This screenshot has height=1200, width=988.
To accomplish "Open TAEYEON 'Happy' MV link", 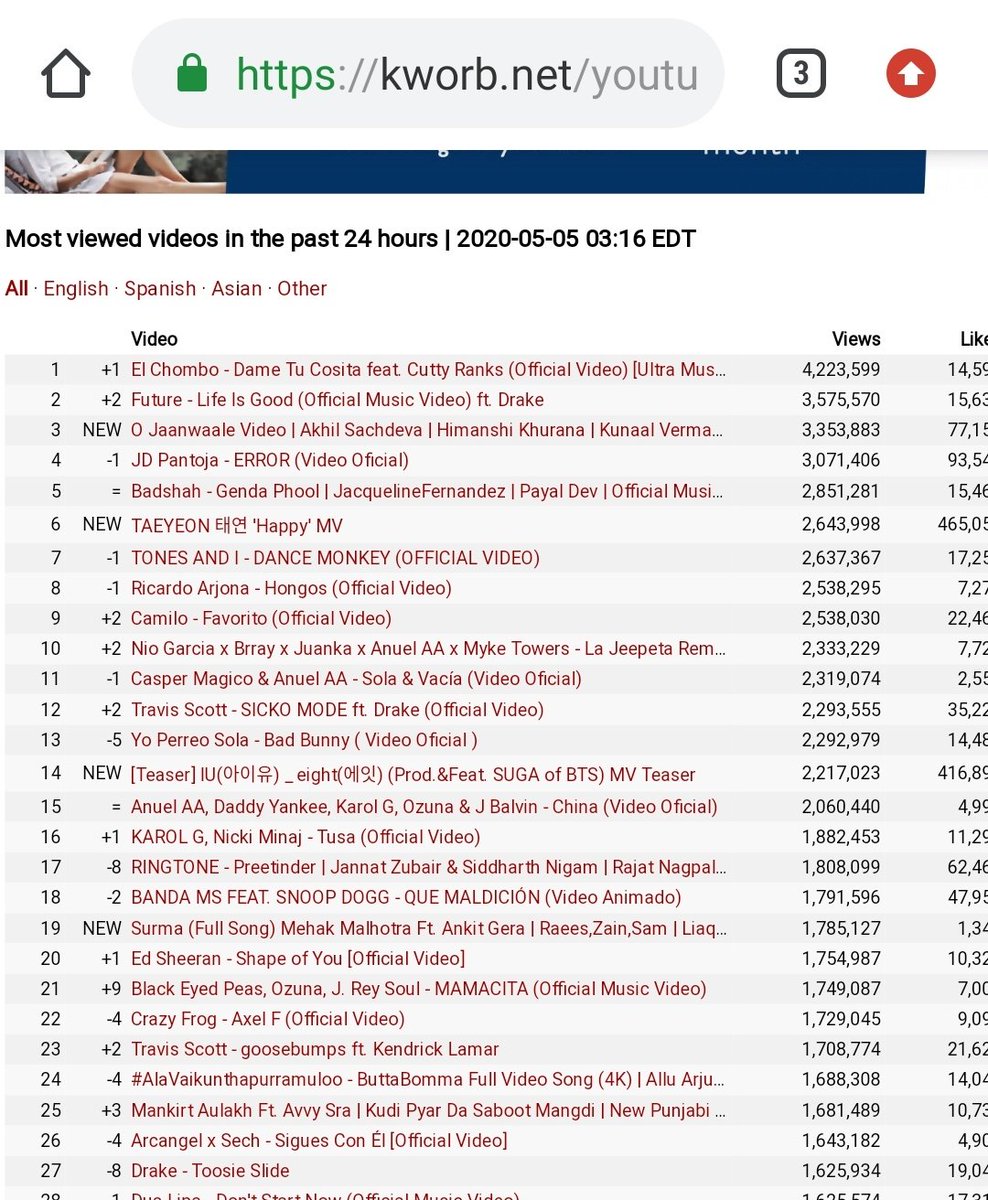I will (237, 525).
